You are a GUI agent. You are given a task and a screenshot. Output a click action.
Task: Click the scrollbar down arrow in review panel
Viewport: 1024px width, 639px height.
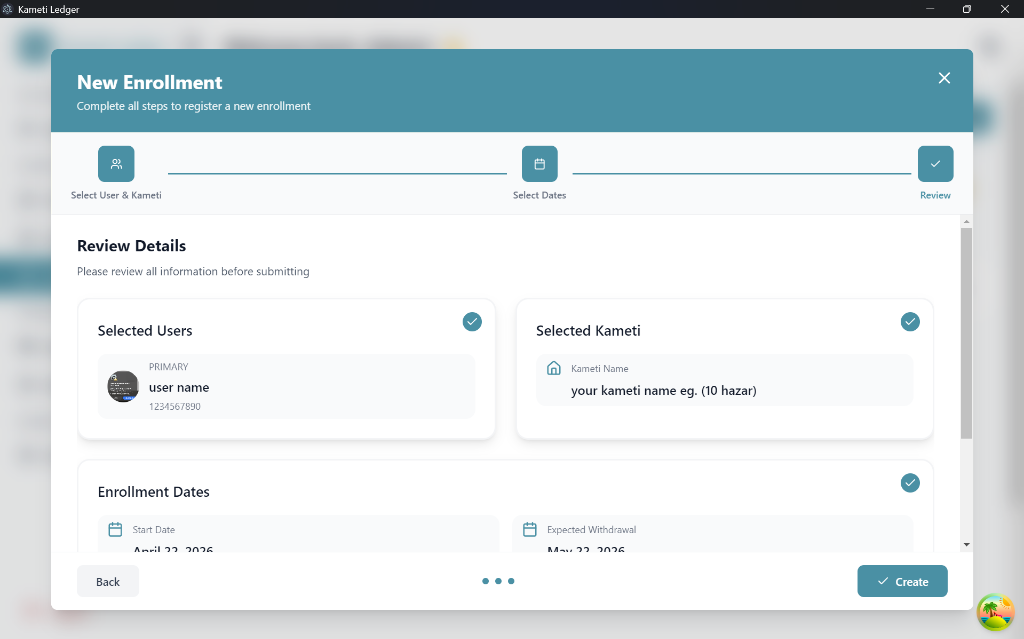(x=967, y=544)
